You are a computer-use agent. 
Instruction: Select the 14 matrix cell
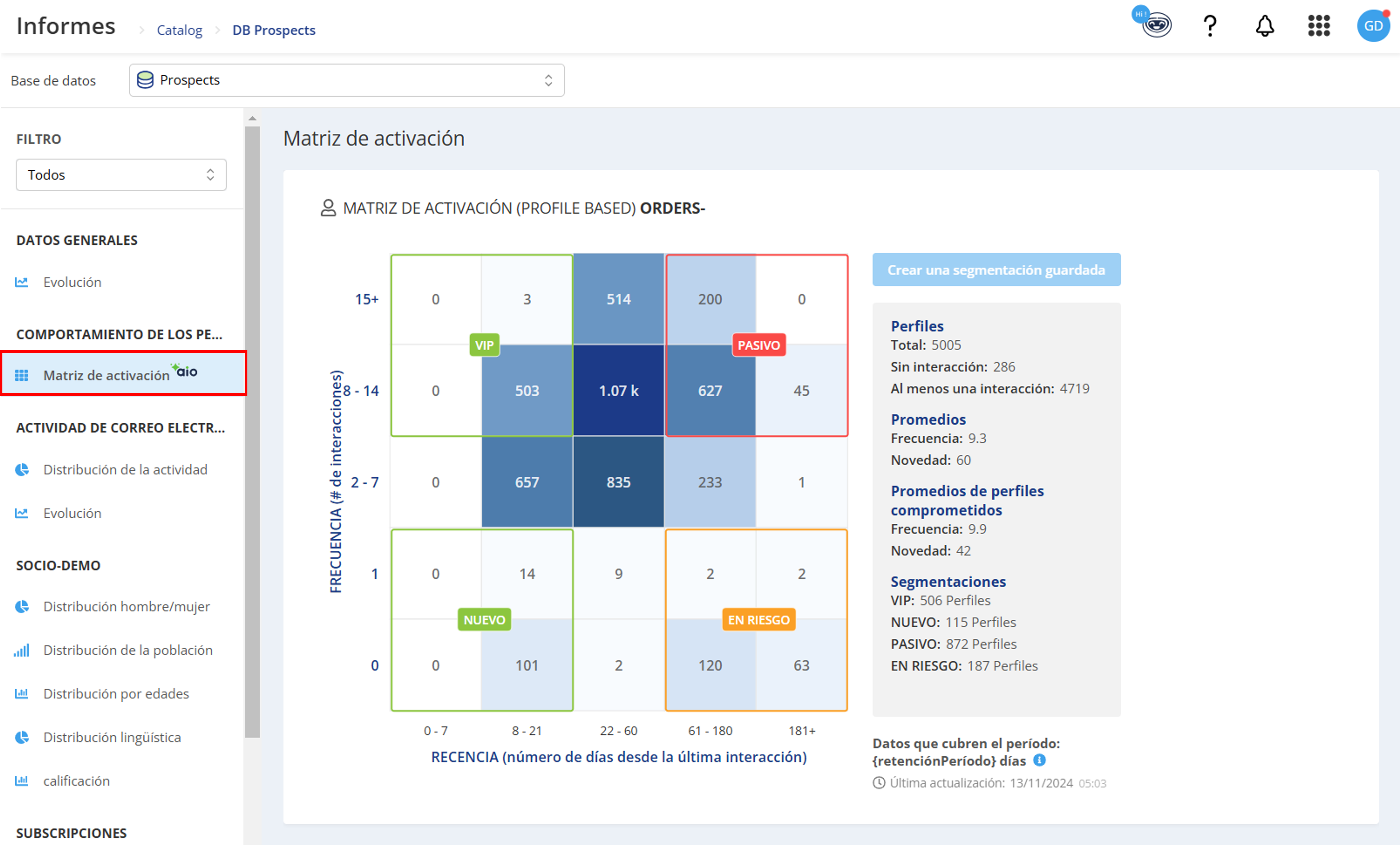click(x=527, y=574)
